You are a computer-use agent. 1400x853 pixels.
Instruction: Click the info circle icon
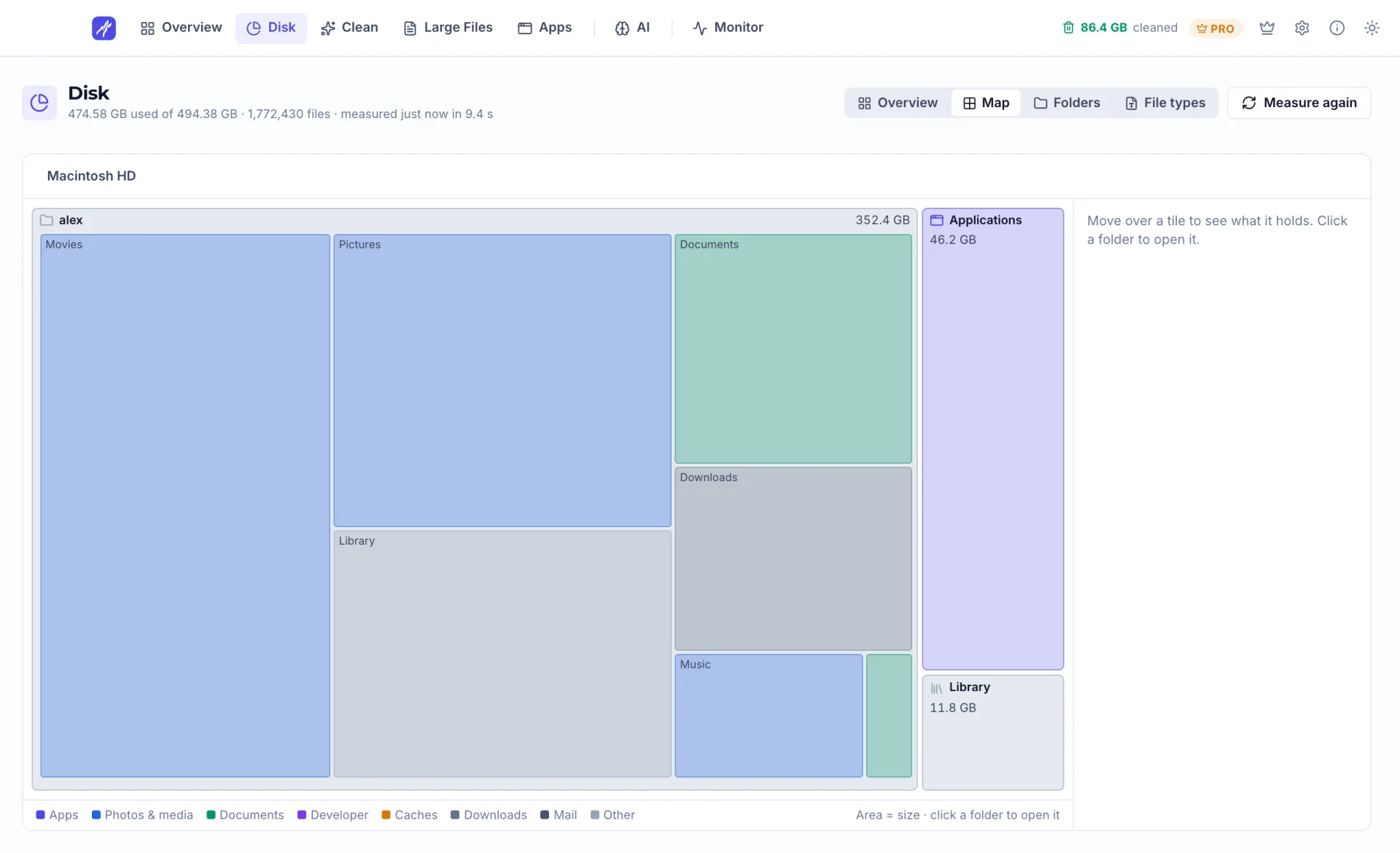1337,28
